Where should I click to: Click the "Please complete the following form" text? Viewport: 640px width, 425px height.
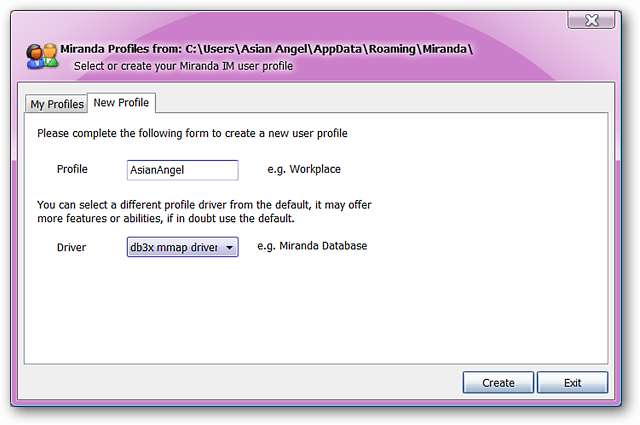(x=192, y=133)
